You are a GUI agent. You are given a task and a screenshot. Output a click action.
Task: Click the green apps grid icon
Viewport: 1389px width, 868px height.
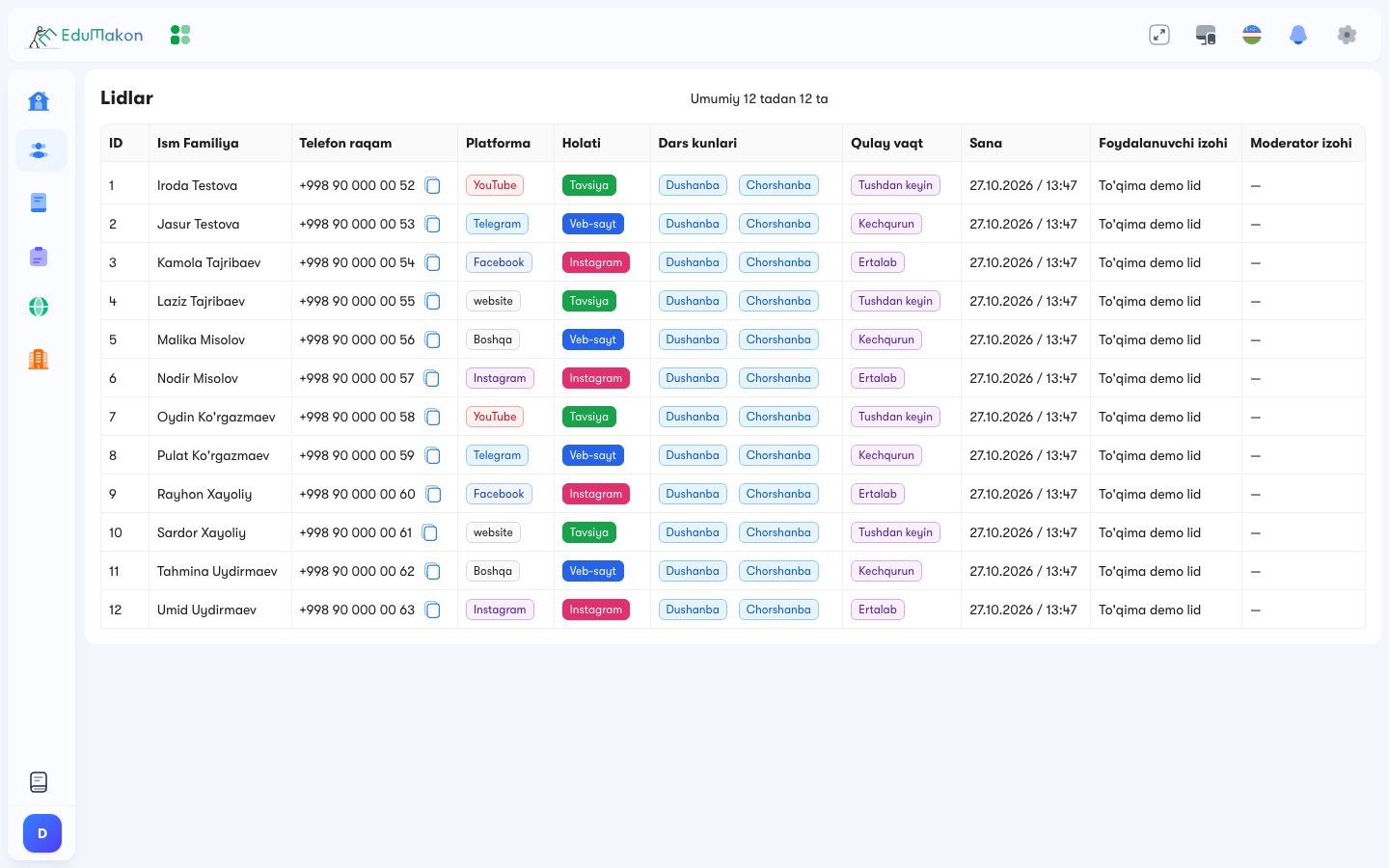click(x=180, y=35)
